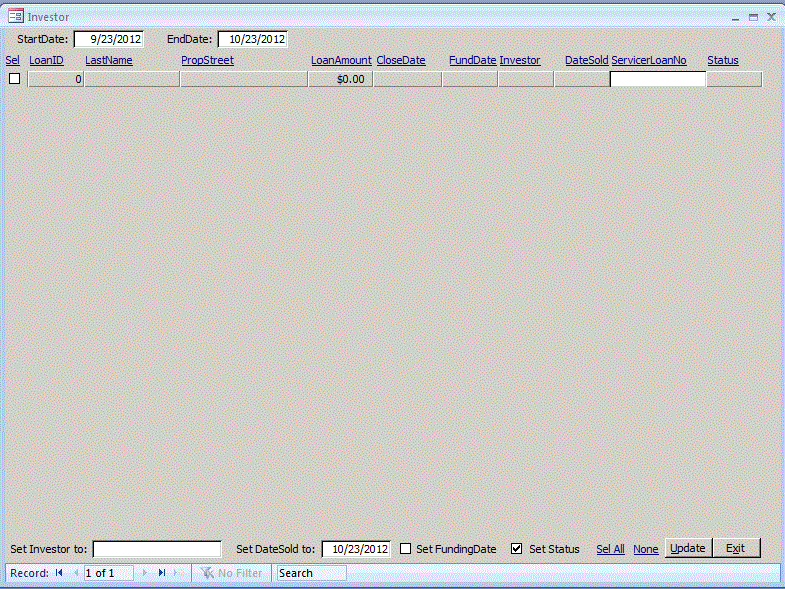Jump to last record arrow
The height and width of the screenshot is (589, 785).
pyautogui.click(x=161, y=573)
